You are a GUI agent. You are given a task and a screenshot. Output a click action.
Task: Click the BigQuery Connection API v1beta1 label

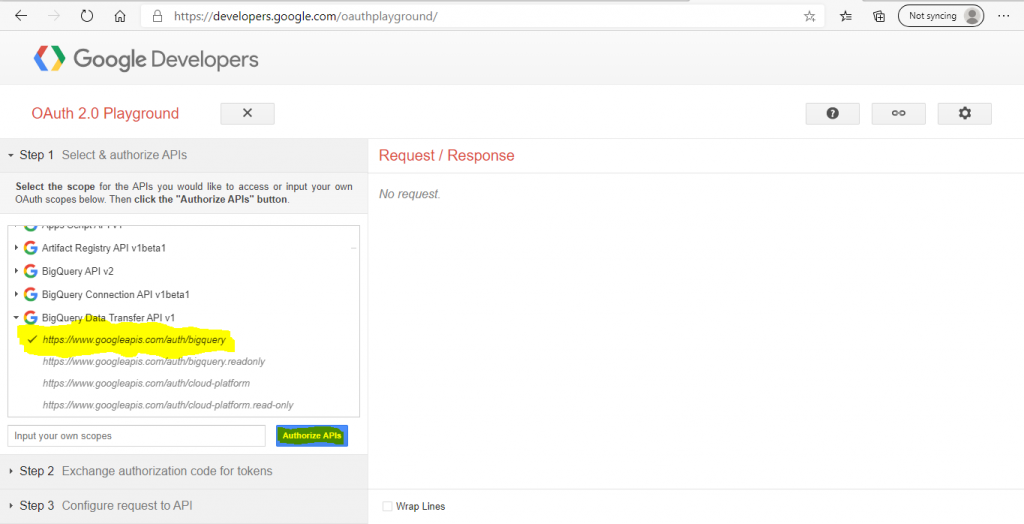point(116,295)
